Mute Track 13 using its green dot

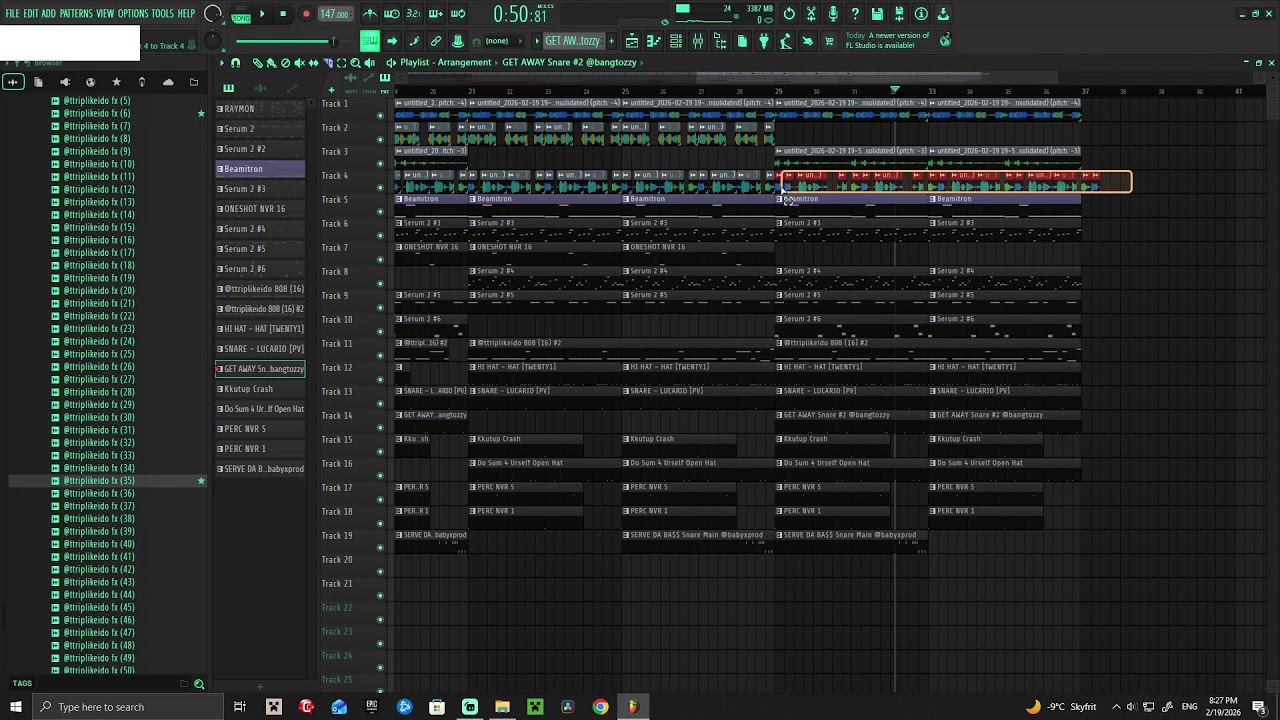tap(380, 403)
